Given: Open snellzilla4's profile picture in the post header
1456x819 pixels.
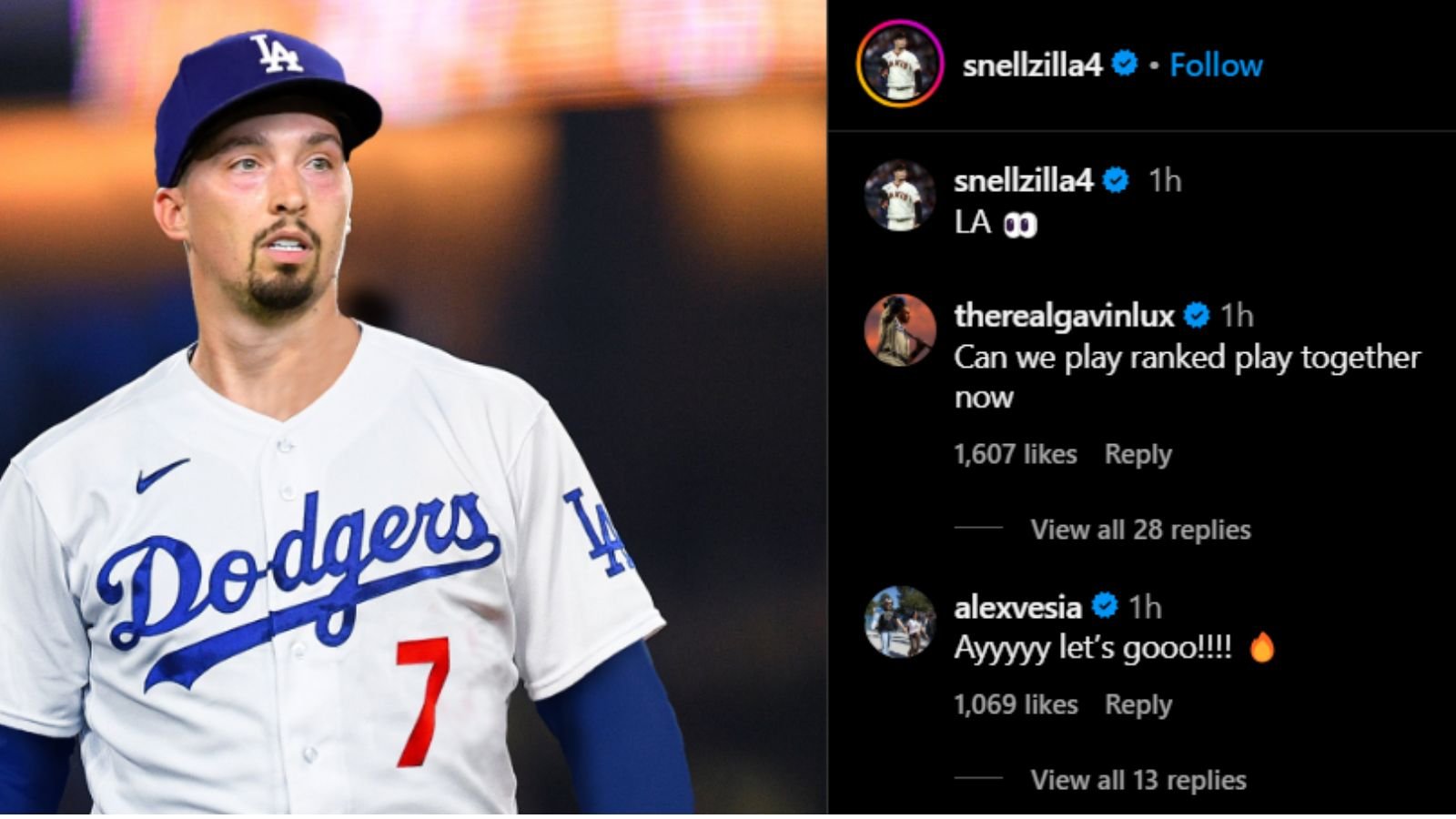Looking at the screenshot, I should tap(896, 65).
